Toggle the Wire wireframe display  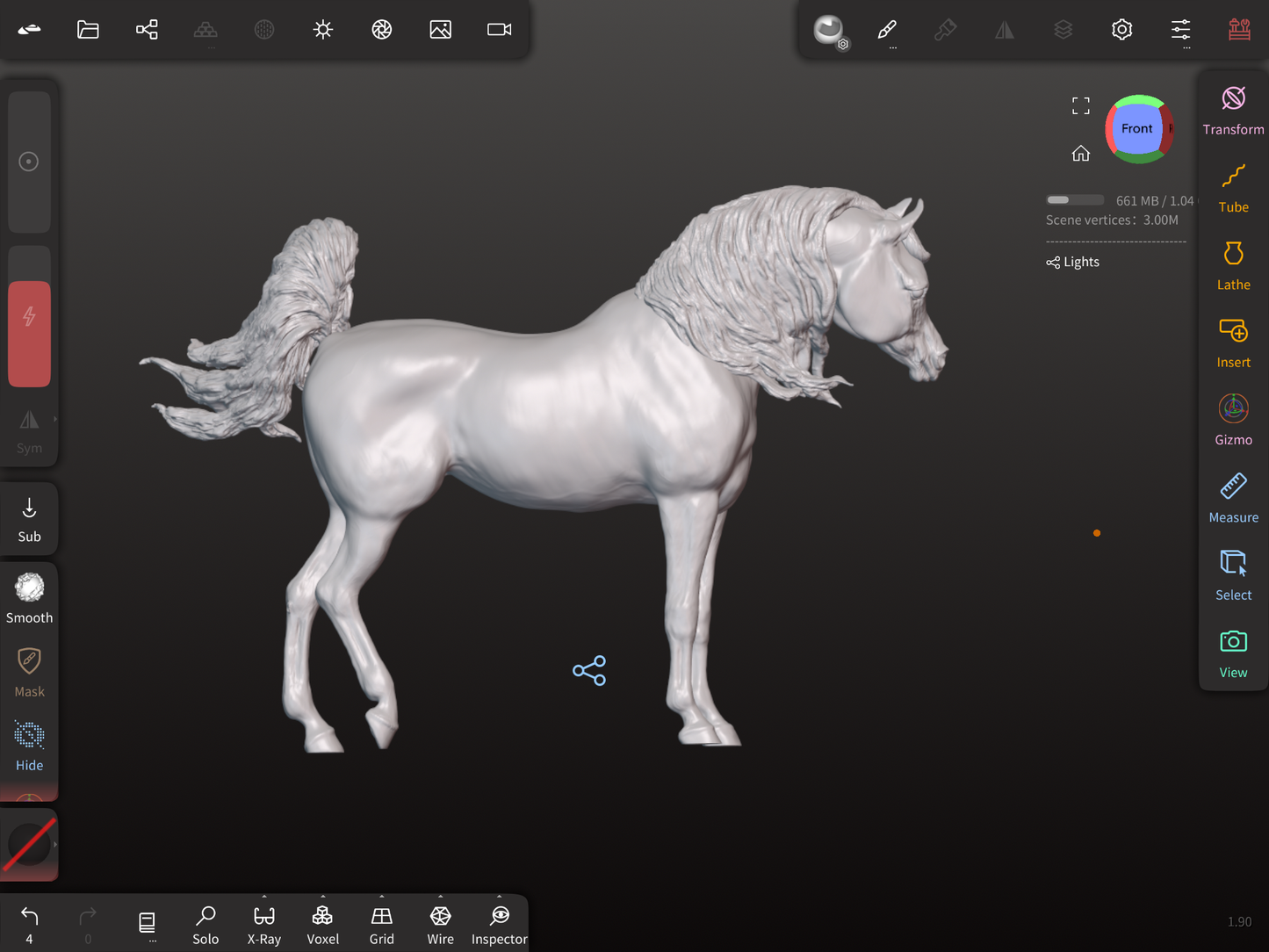(x=440, y=926)
